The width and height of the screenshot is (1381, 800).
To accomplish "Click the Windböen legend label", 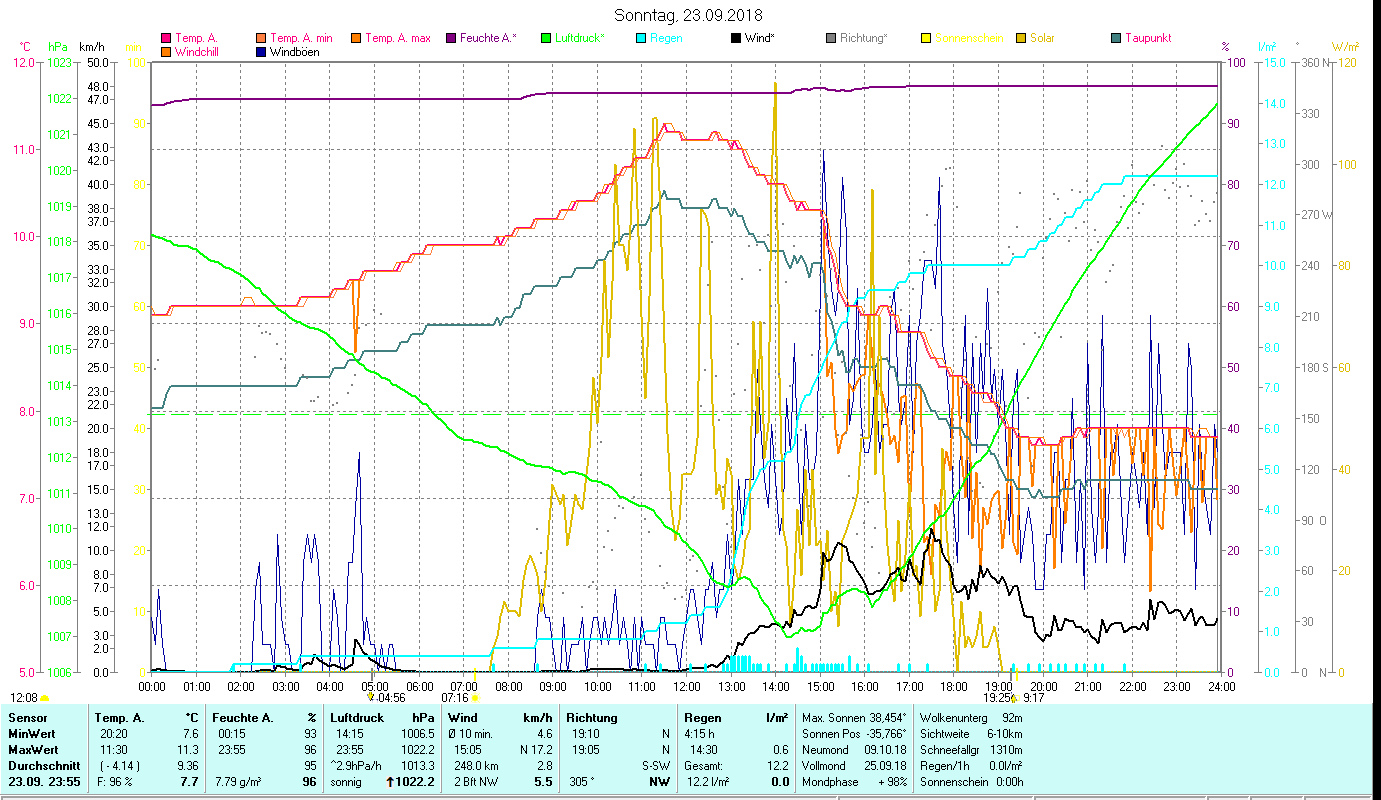I will pos(295,51).
